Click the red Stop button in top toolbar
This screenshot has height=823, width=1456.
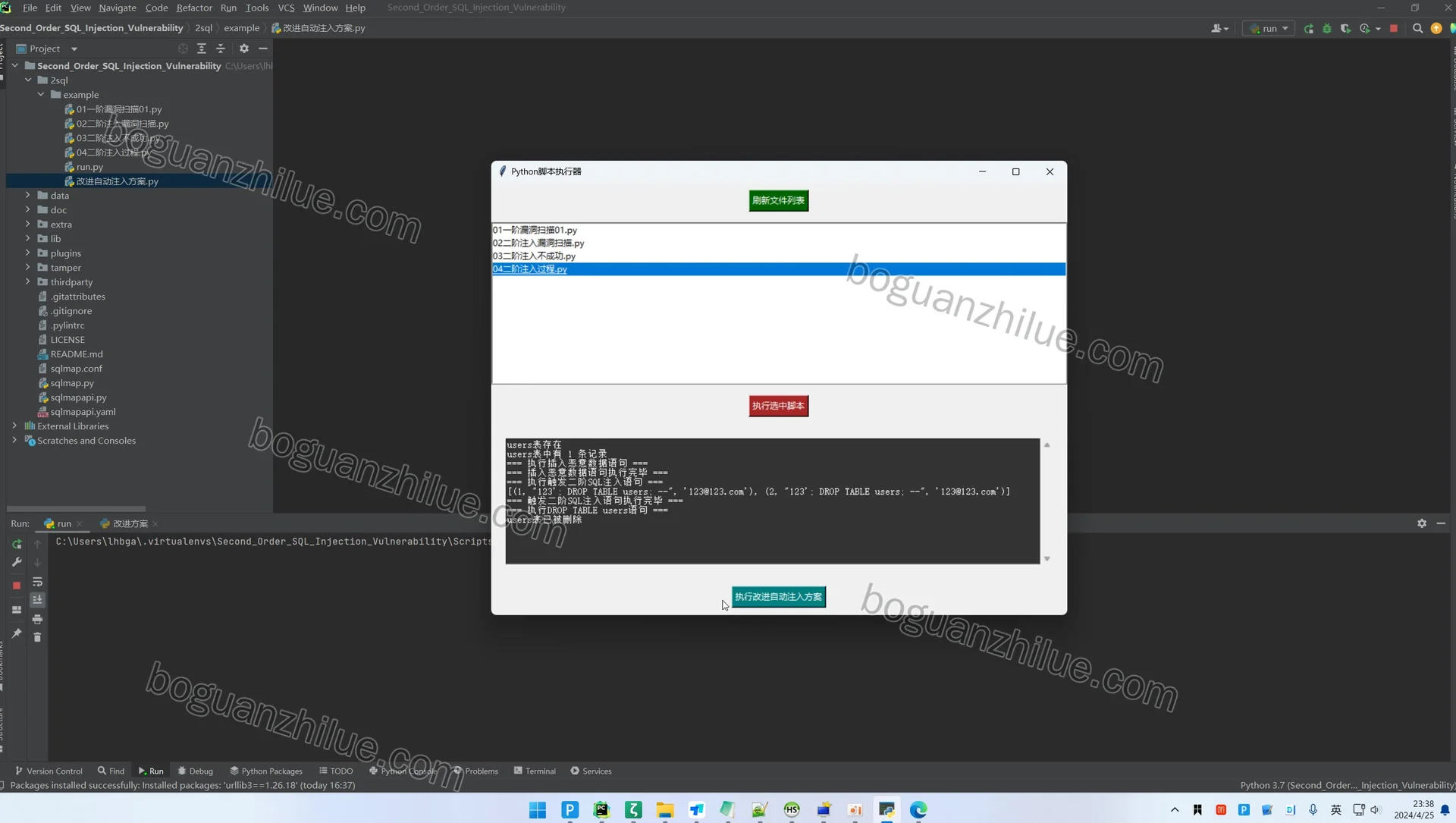point(1394,28)
